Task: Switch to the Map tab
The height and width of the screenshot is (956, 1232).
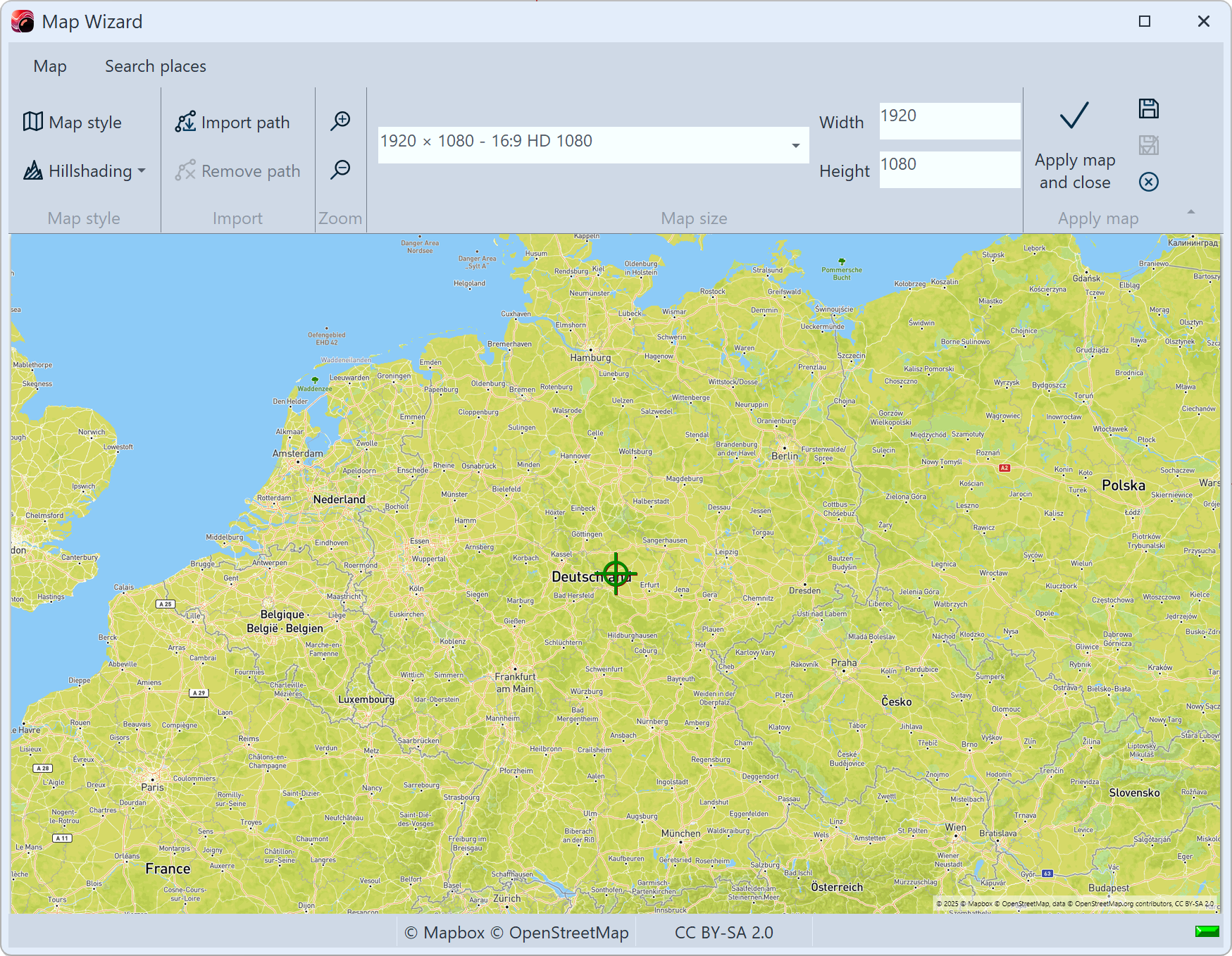Action: [50, 66]
